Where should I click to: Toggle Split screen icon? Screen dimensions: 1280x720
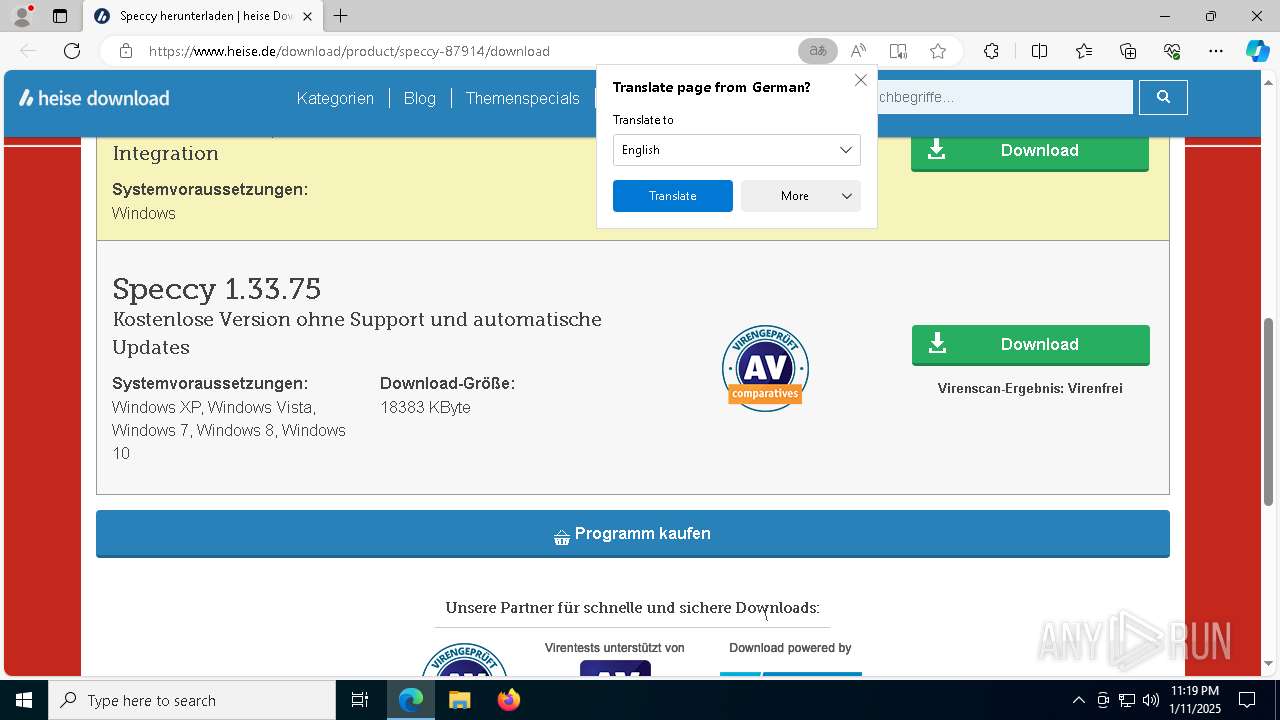(x=1039, y=51)
